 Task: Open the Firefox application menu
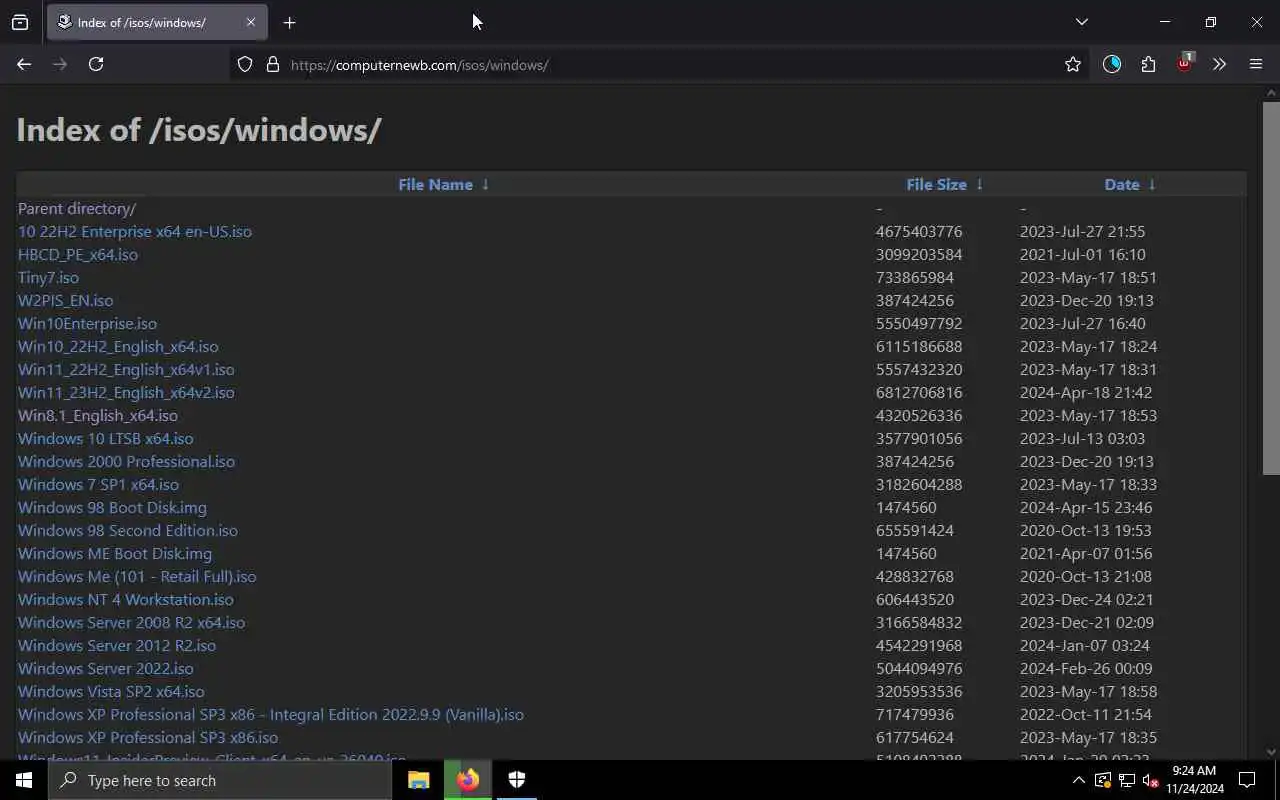[x=1256, y=64]
